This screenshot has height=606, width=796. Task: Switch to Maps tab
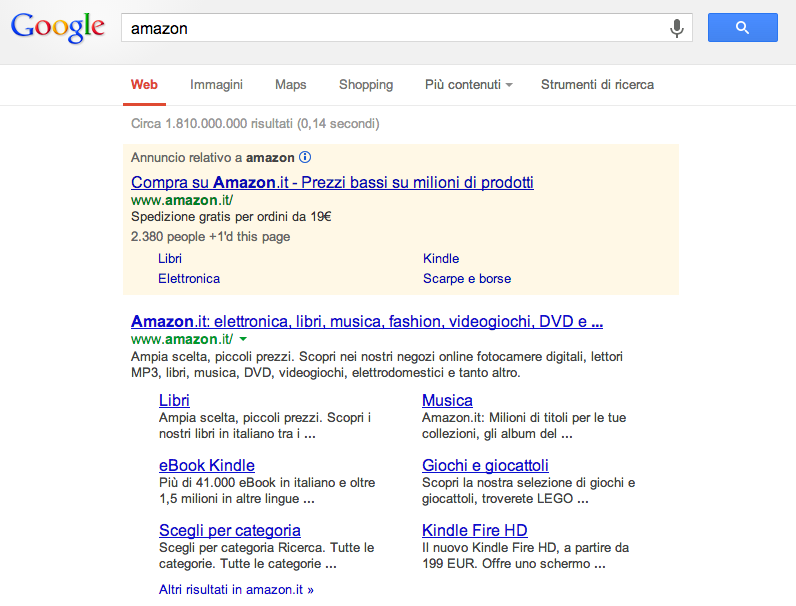coord(290,84)
